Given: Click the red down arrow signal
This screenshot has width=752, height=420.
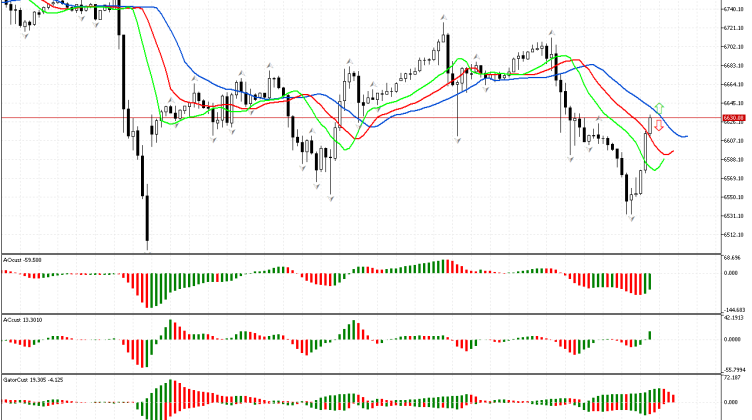Looking at the screenshot, I should (x=659, y=126).
